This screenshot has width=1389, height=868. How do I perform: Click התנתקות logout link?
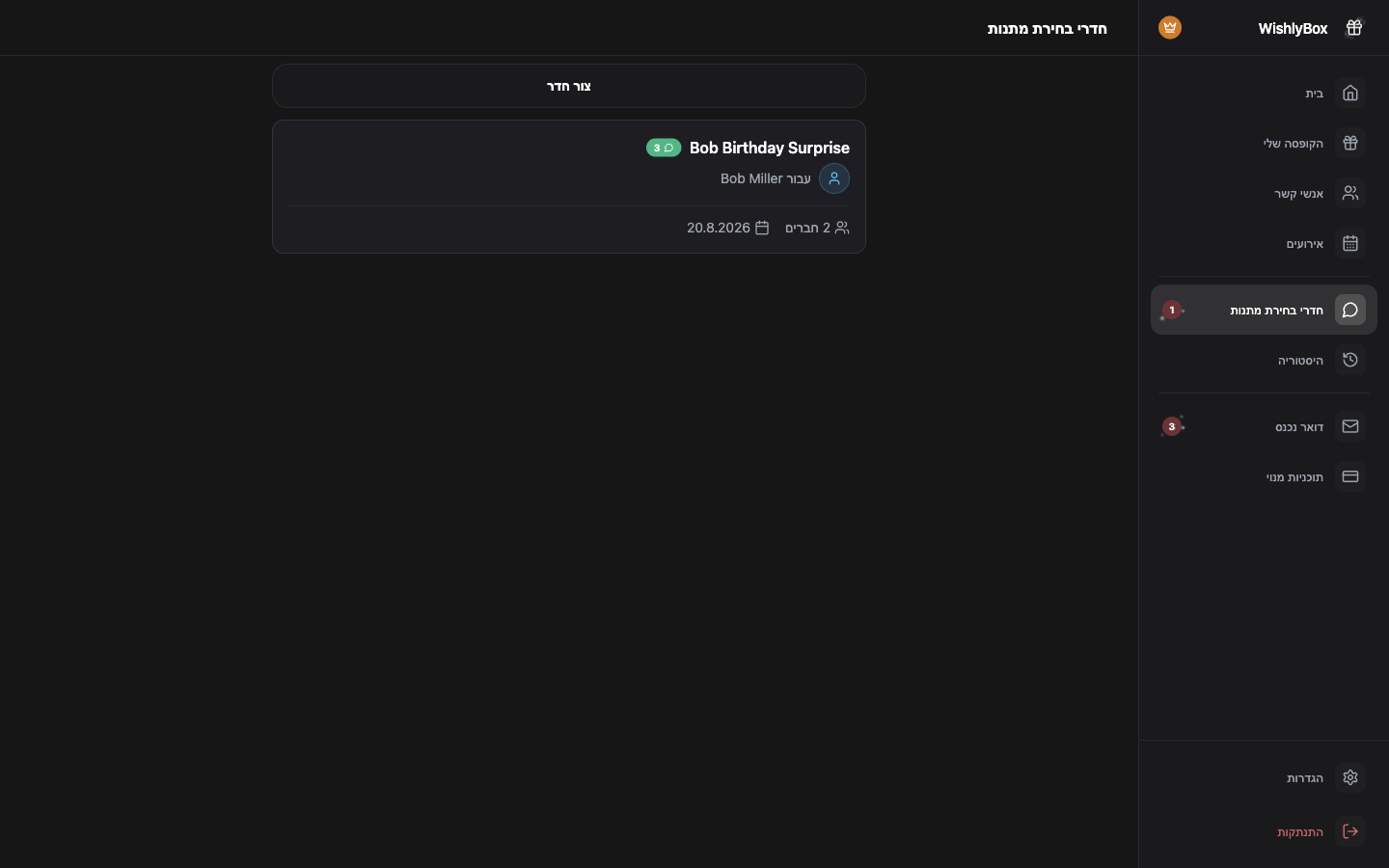click(x=1300, y=832)
